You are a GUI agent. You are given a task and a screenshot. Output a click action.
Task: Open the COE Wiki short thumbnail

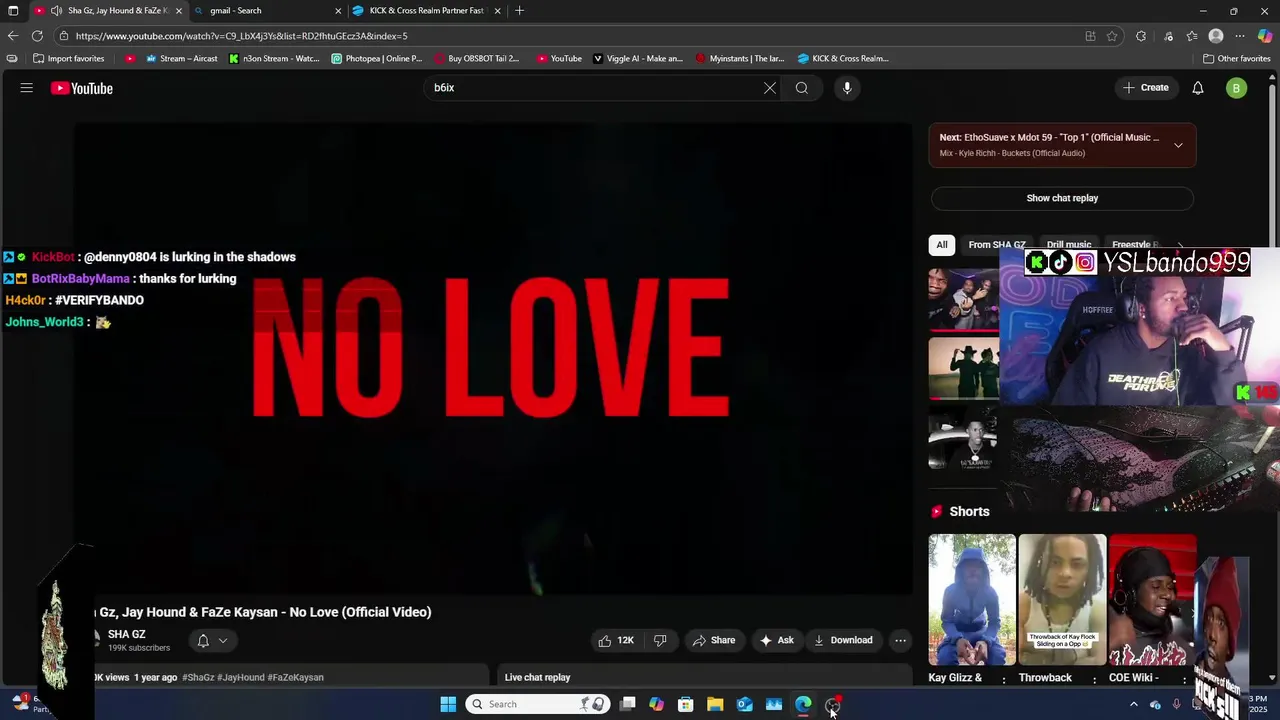(1152, 600)
